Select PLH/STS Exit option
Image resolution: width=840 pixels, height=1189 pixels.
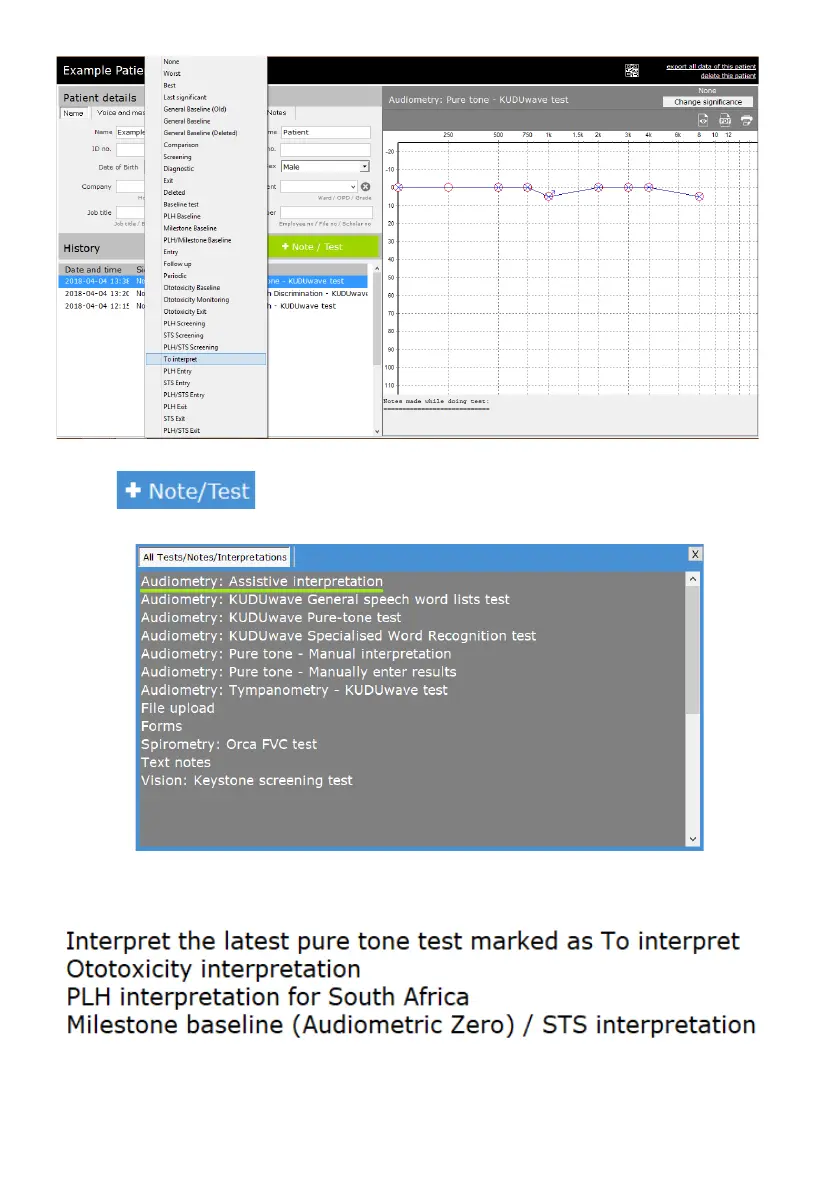point(182,431)
